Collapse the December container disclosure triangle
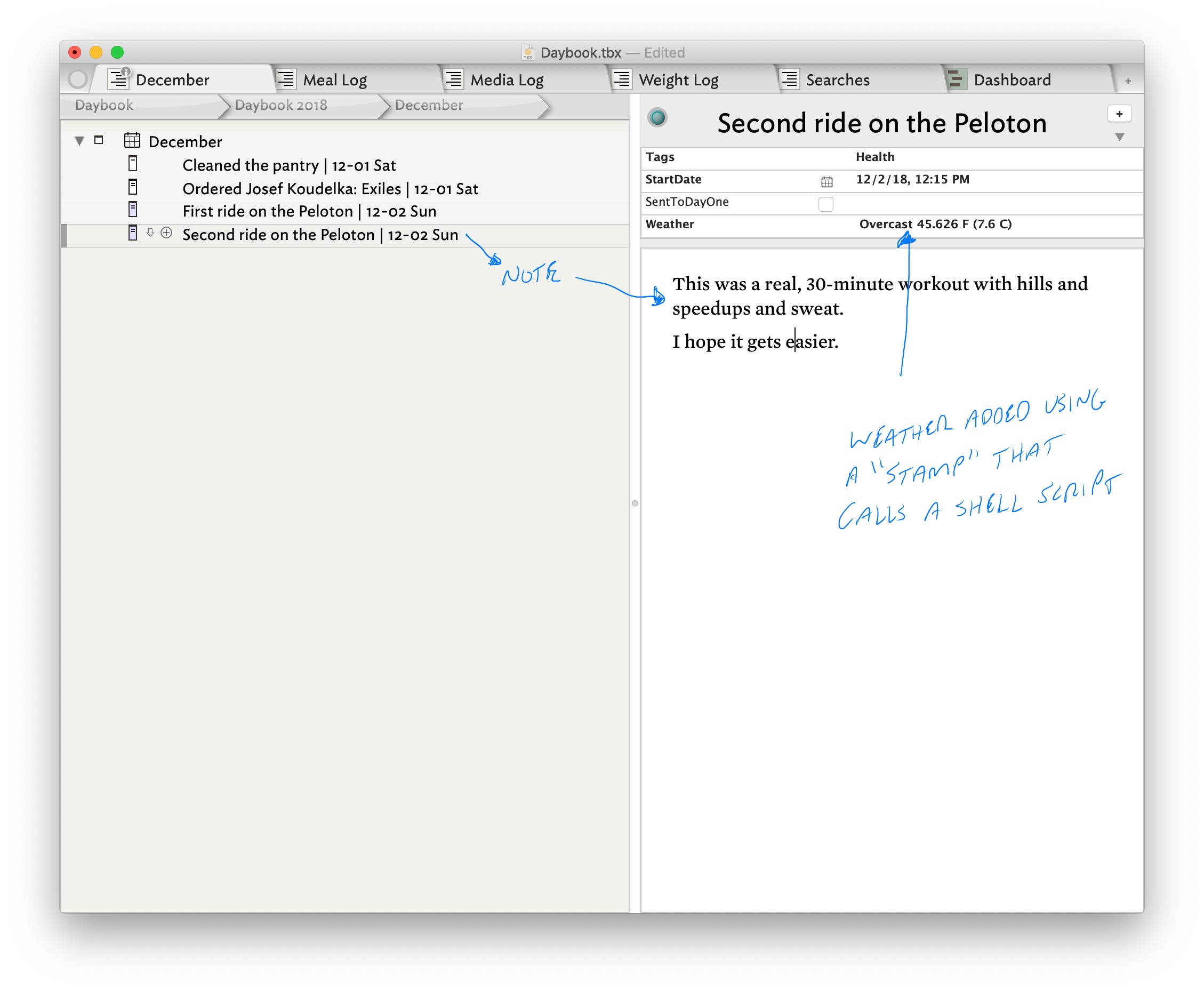Viewport: 1204px width, 992px height. coord(79,141)
